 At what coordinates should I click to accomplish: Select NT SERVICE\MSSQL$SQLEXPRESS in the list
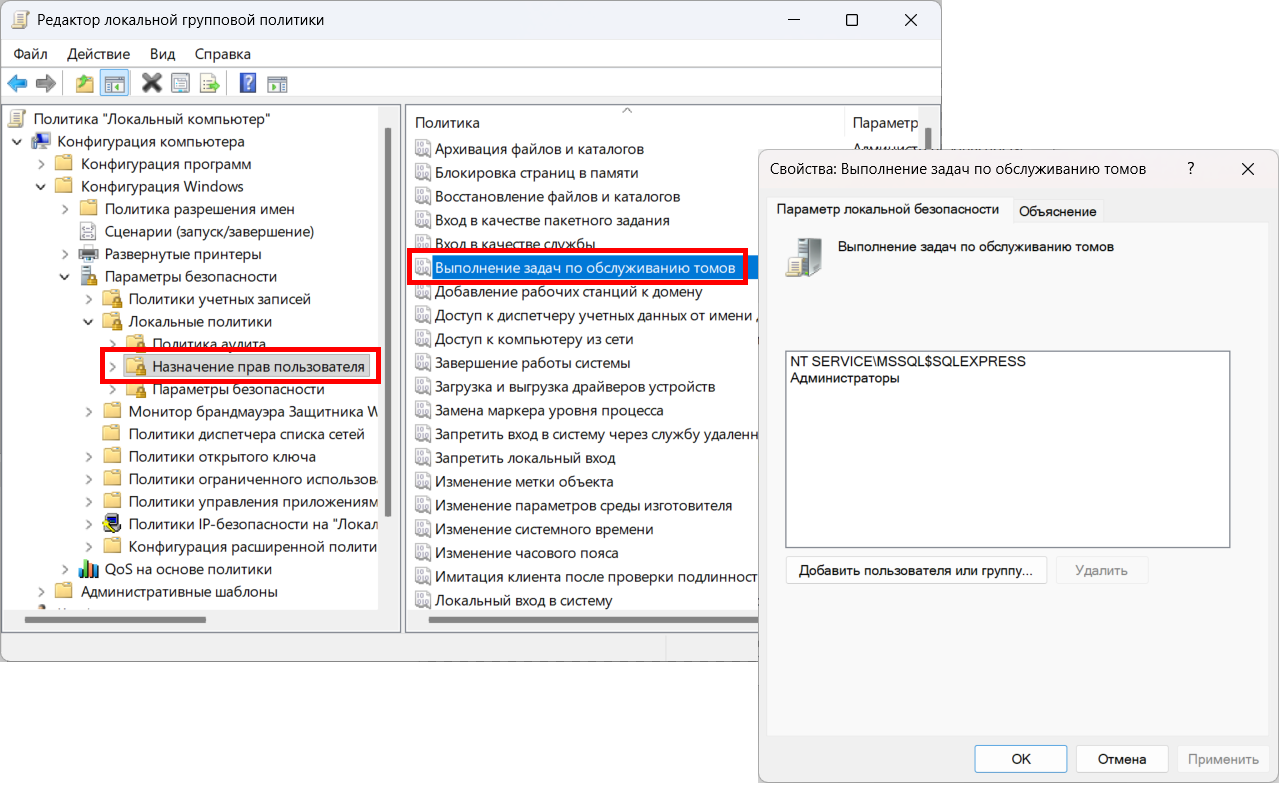click(x=908, y=361)
